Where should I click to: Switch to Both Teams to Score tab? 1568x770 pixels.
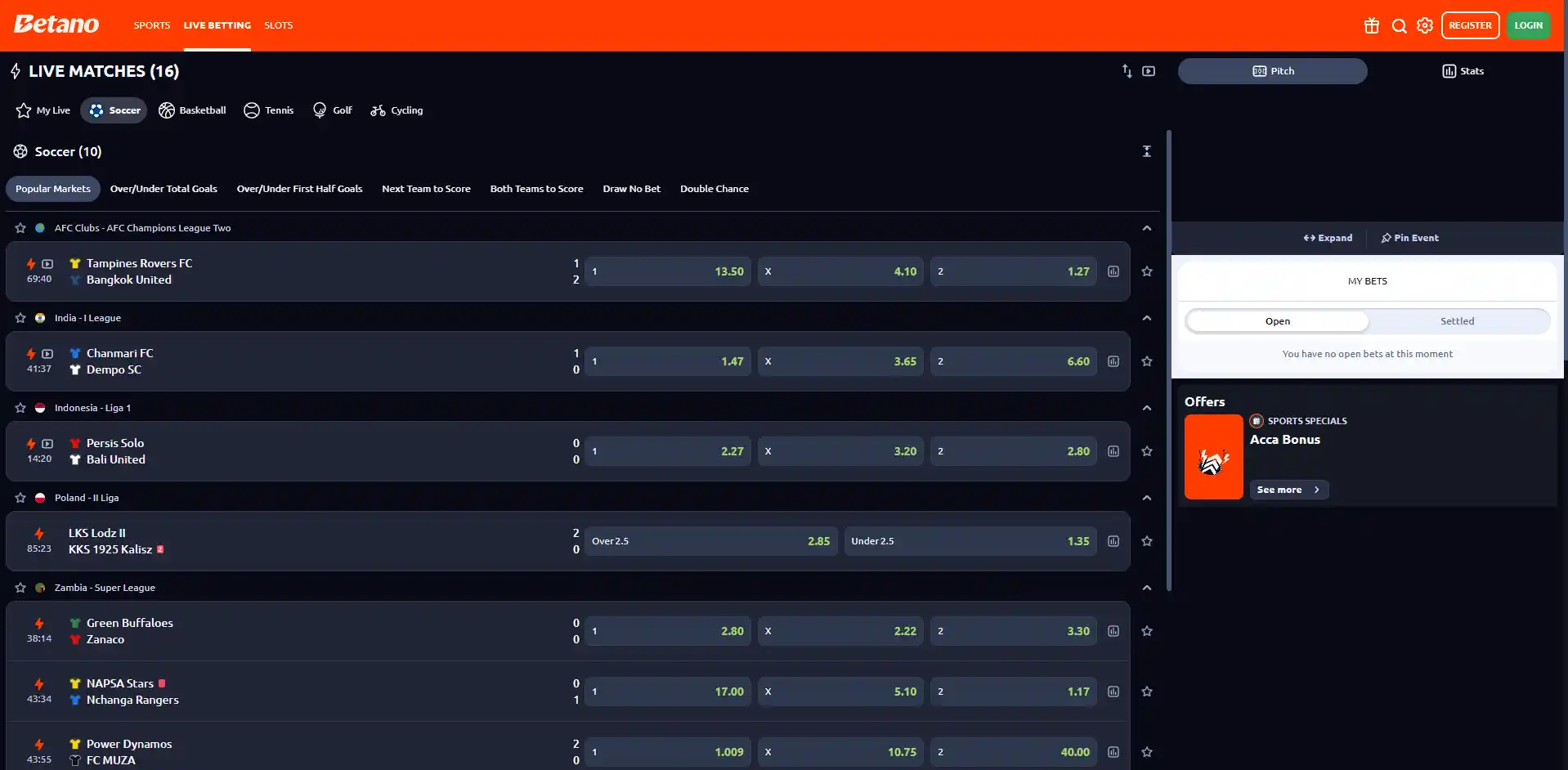(x=536, y=189)
